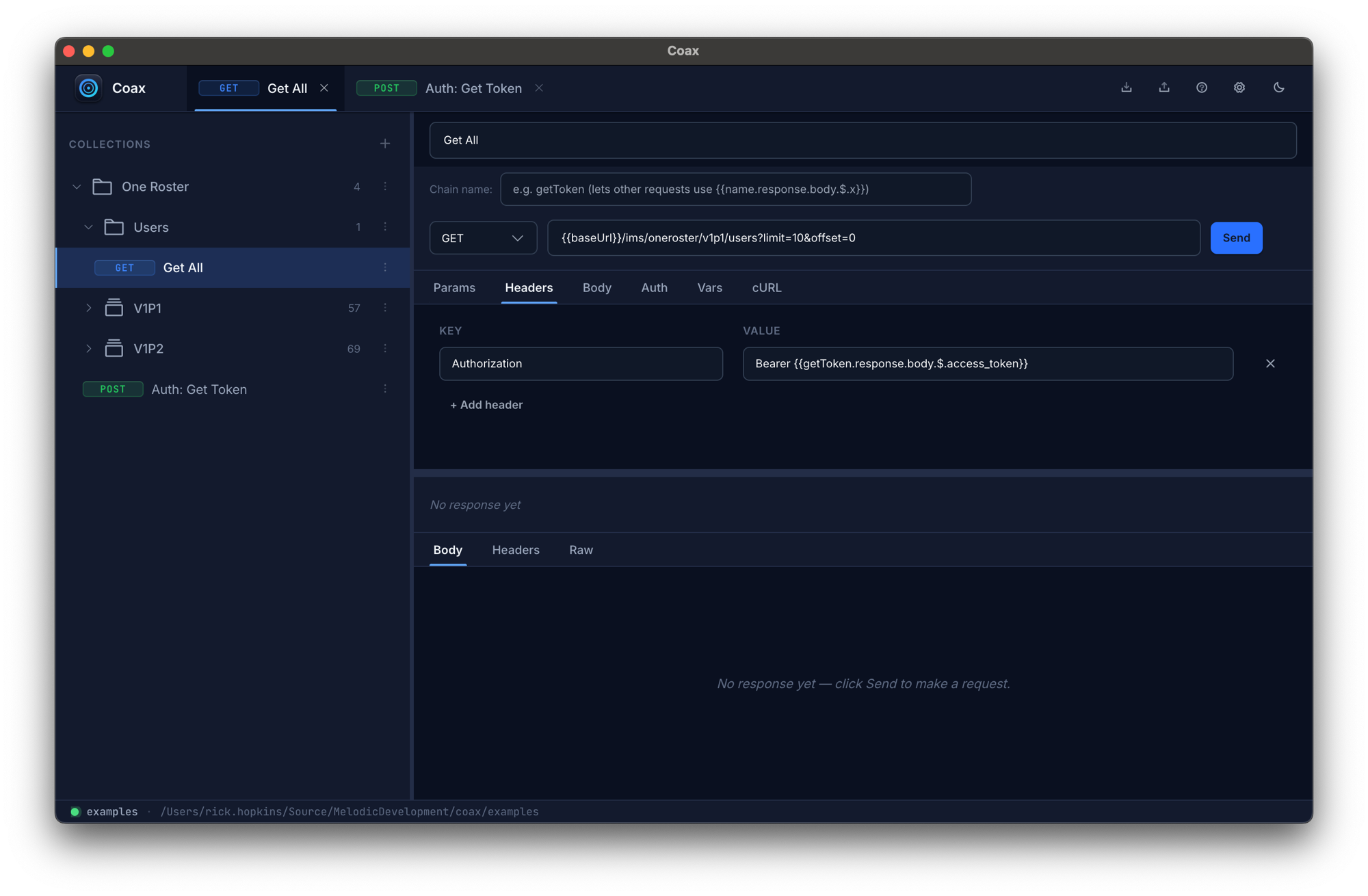This screenshot has width=1368, height=896.
Task: Click the examples workspace name
Action: (112, 812)
